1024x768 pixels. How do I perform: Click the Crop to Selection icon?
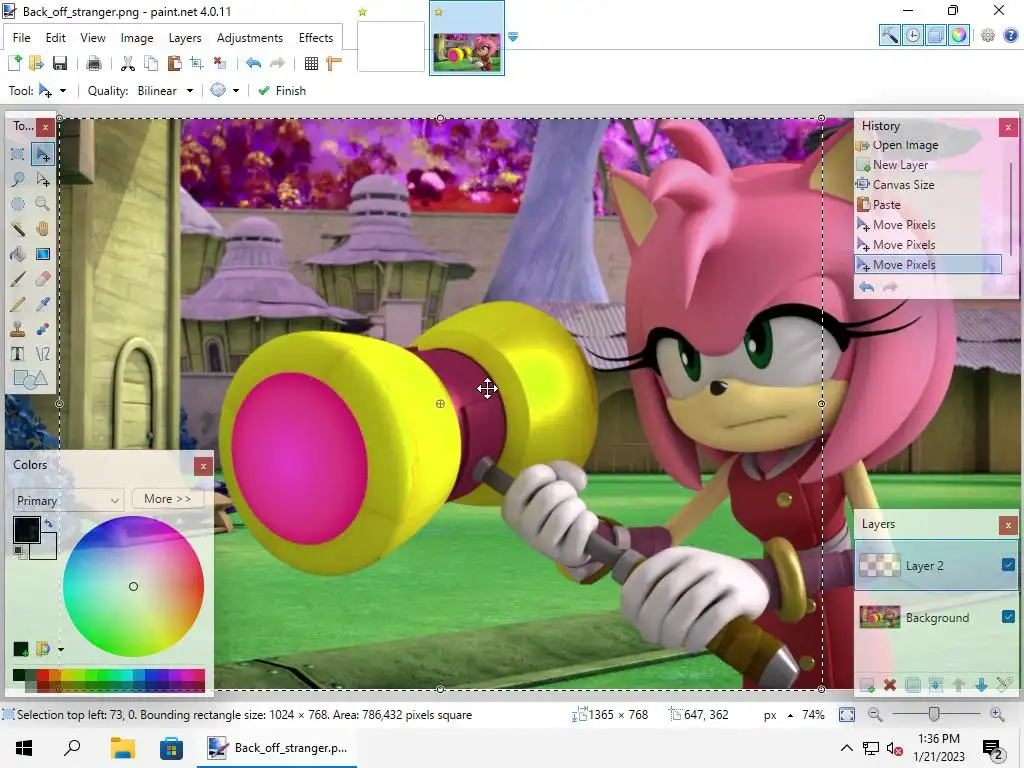click(197, 63)
